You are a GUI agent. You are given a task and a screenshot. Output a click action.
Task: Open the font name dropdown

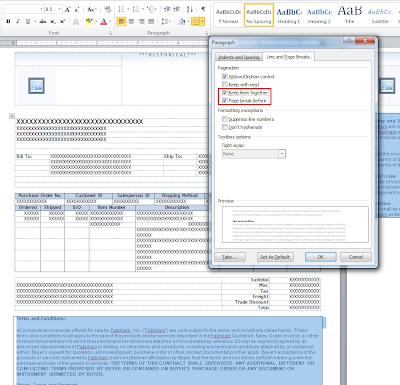click(41, 9)
